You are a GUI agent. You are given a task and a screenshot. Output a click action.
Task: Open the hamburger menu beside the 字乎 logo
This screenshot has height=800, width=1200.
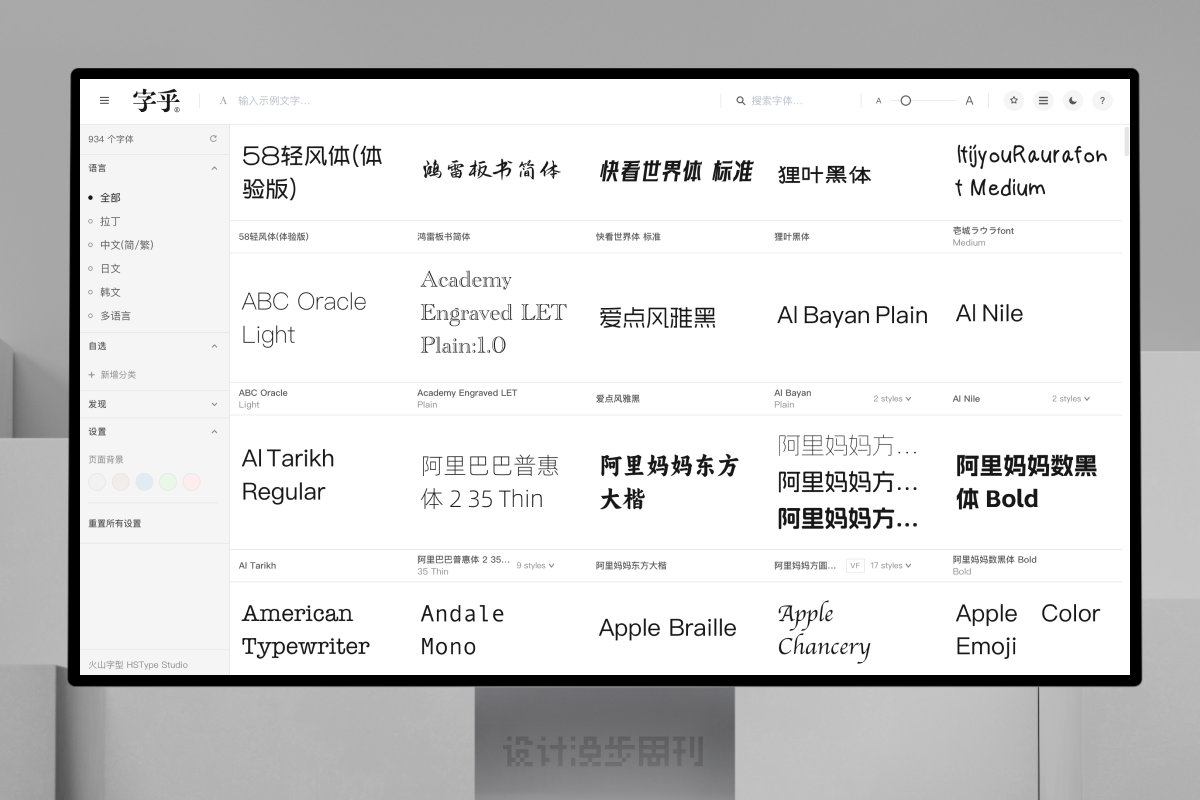coord(104,101)
